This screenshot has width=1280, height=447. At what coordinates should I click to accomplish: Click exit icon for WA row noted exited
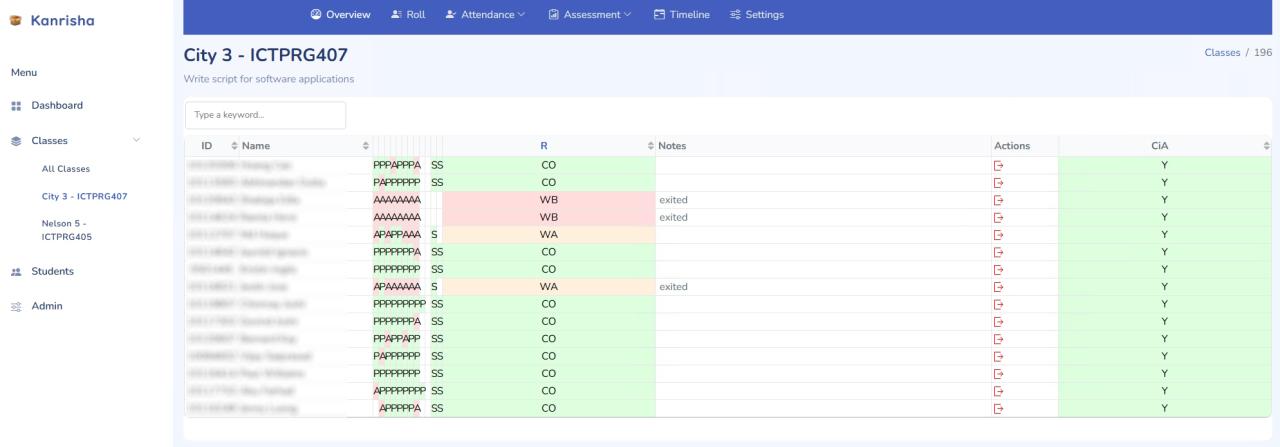pos(997,287)
